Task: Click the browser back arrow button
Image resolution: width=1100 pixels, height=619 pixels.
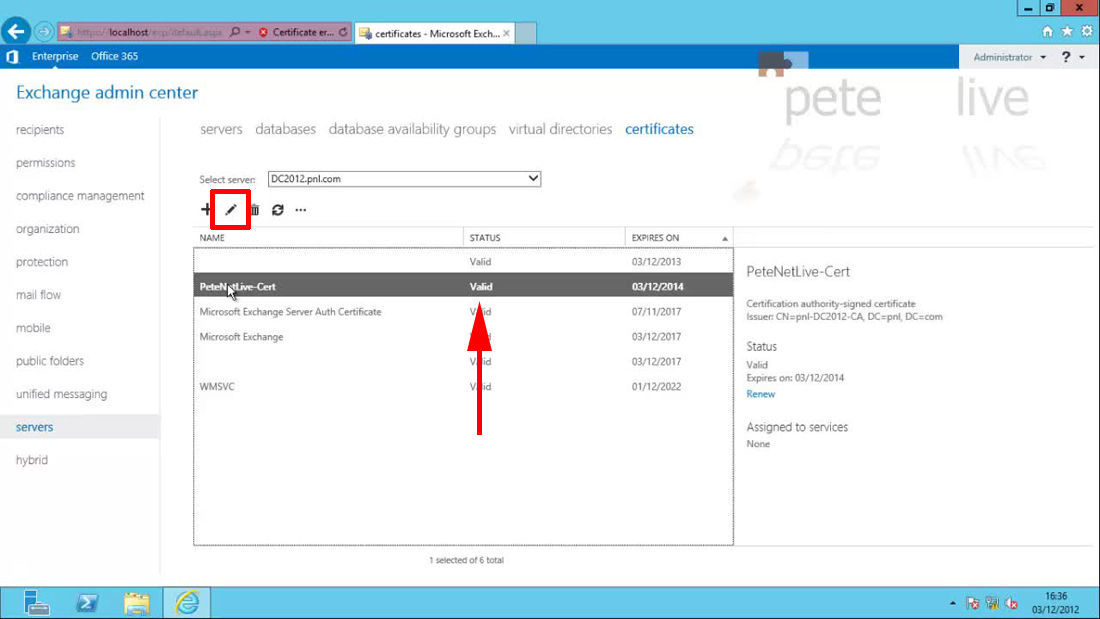Action: 15,32
